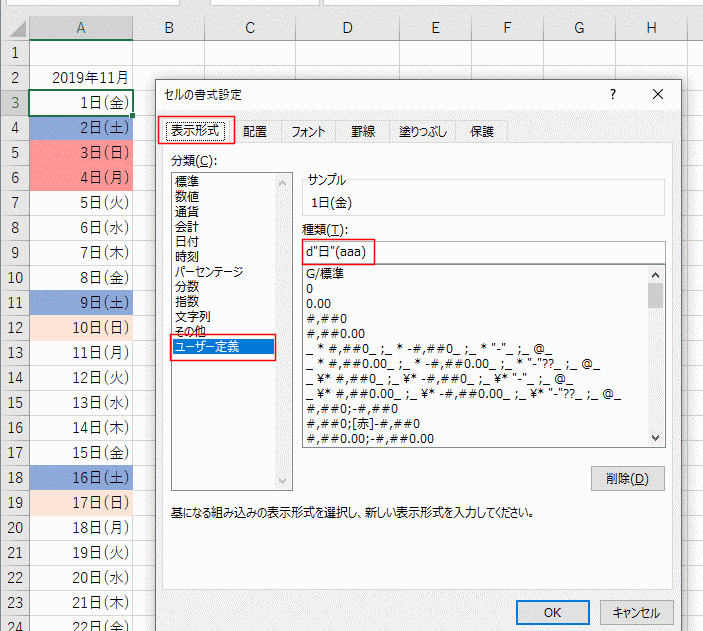This screenshot has width=703, height=631.
Task: Select G/標準 format in type list
Action: tap(329, 273)
